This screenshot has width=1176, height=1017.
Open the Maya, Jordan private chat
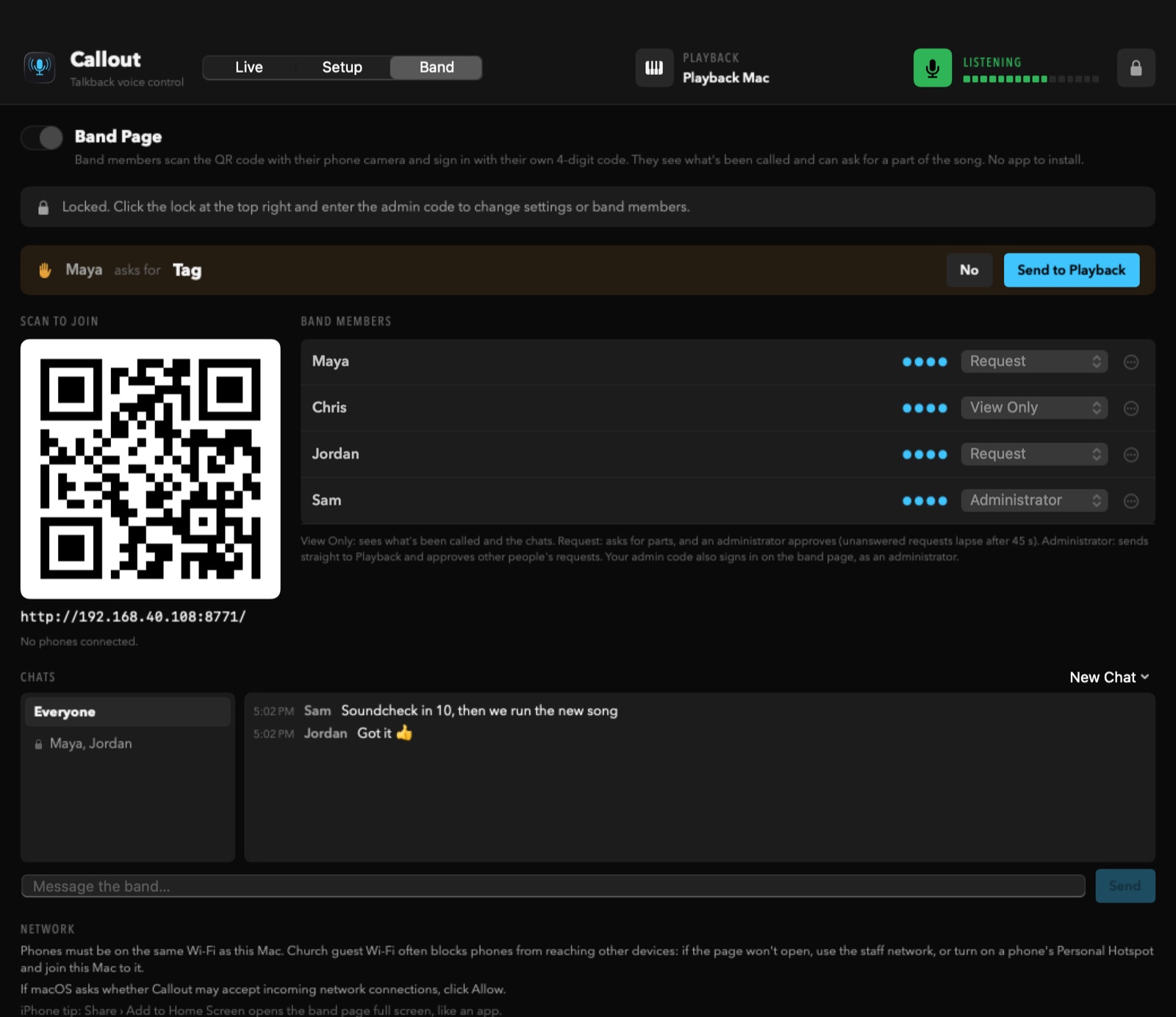(x=128, y=744)
